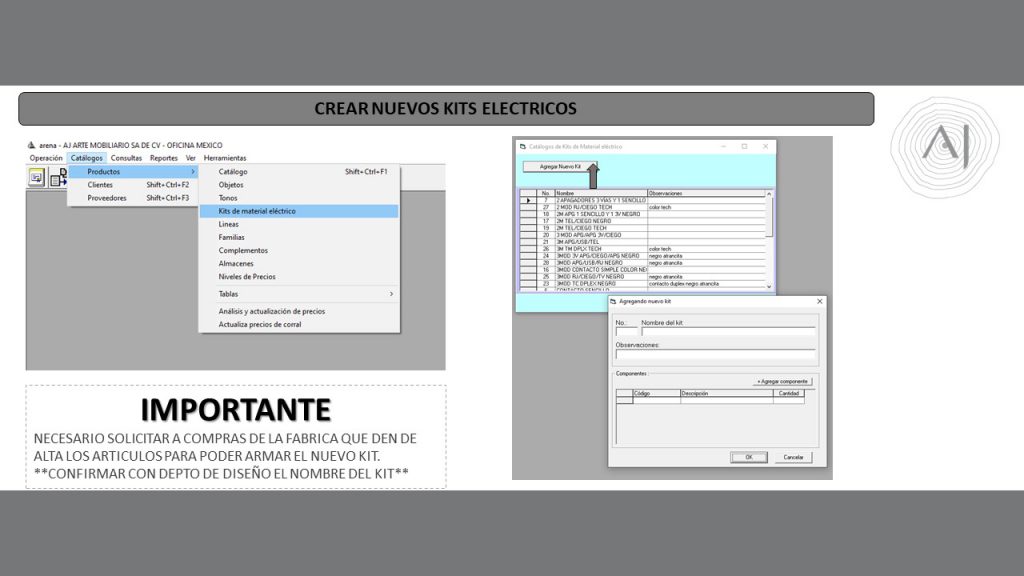This screenshot has width=1024, height=576.
Task: Expand the Productos submenu arrow
Action: pyautogui.click(x=193, y=172)
